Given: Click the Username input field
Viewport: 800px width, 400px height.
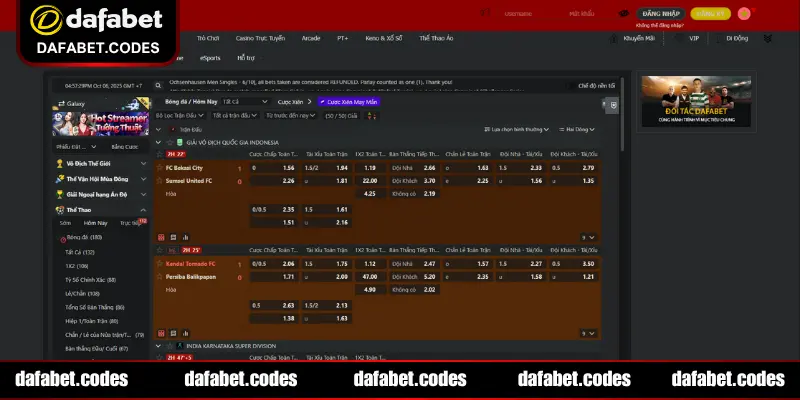Looking at the screenshot, I should (518, 14).
